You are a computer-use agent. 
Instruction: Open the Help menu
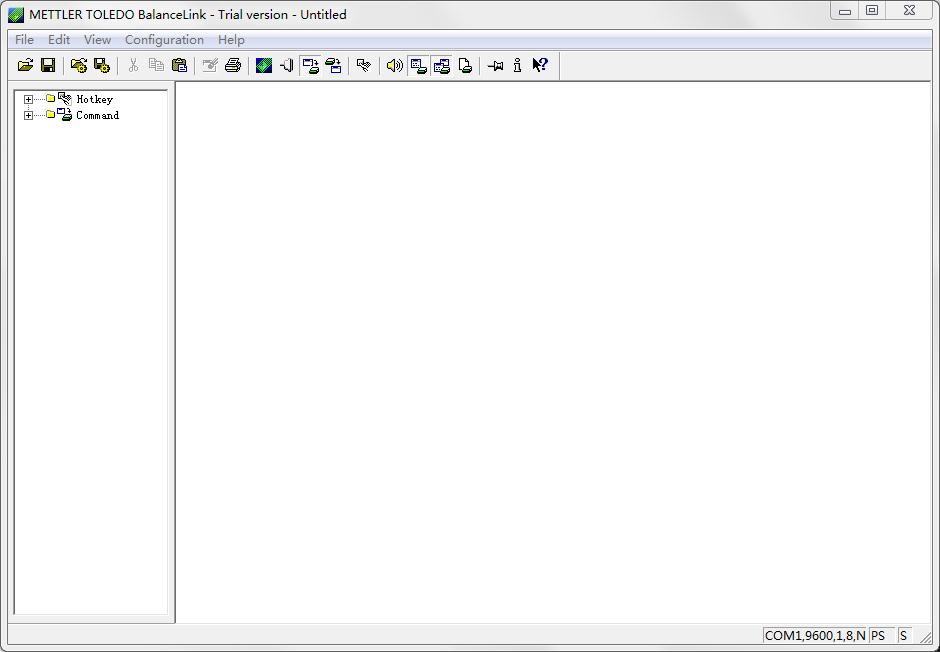[231, 40]
